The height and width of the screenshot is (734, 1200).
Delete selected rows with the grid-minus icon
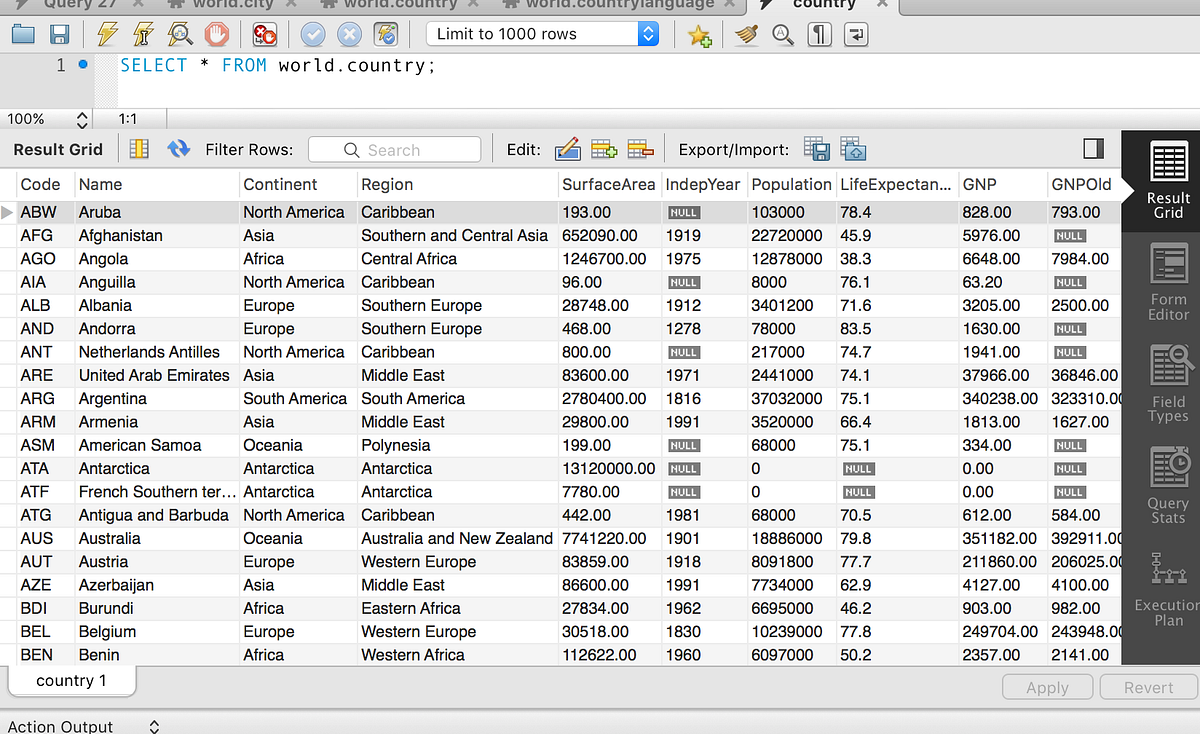(x=640, y=148)
